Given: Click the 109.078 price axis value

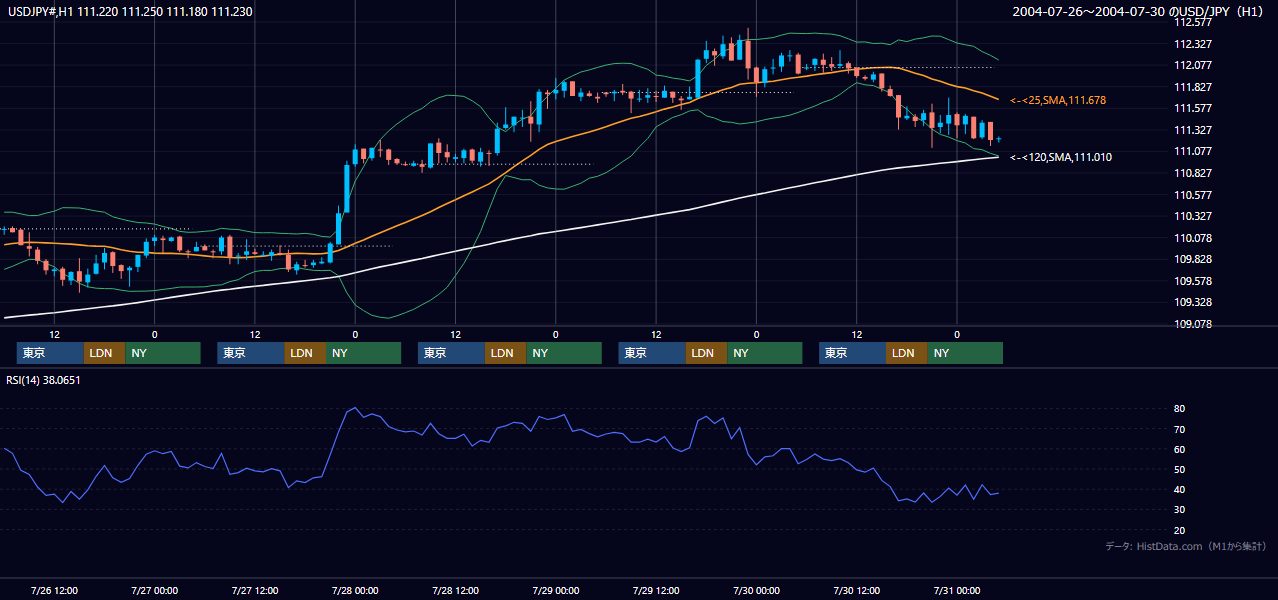Looking at the screenshot, I should [x=1192, y=324].
